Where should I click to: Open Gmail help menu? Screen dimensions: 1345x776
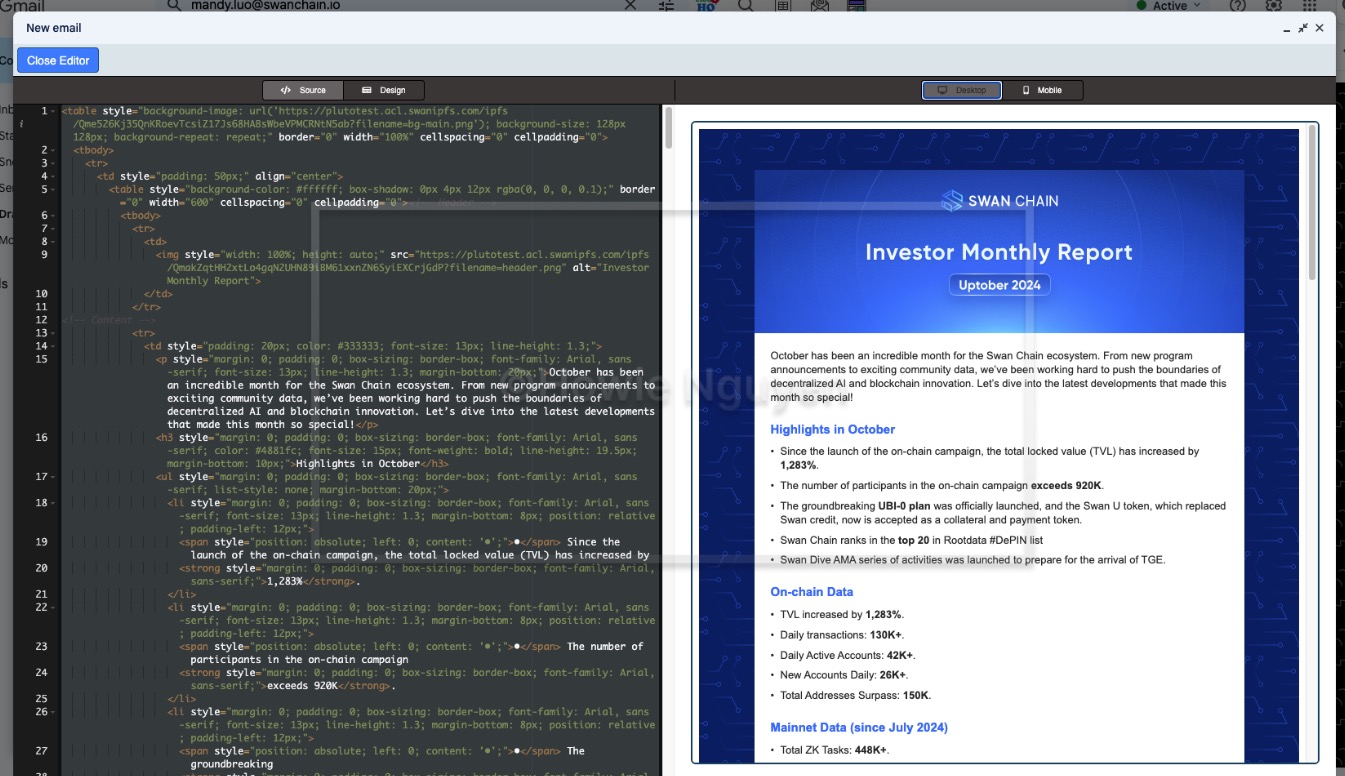1238,5
